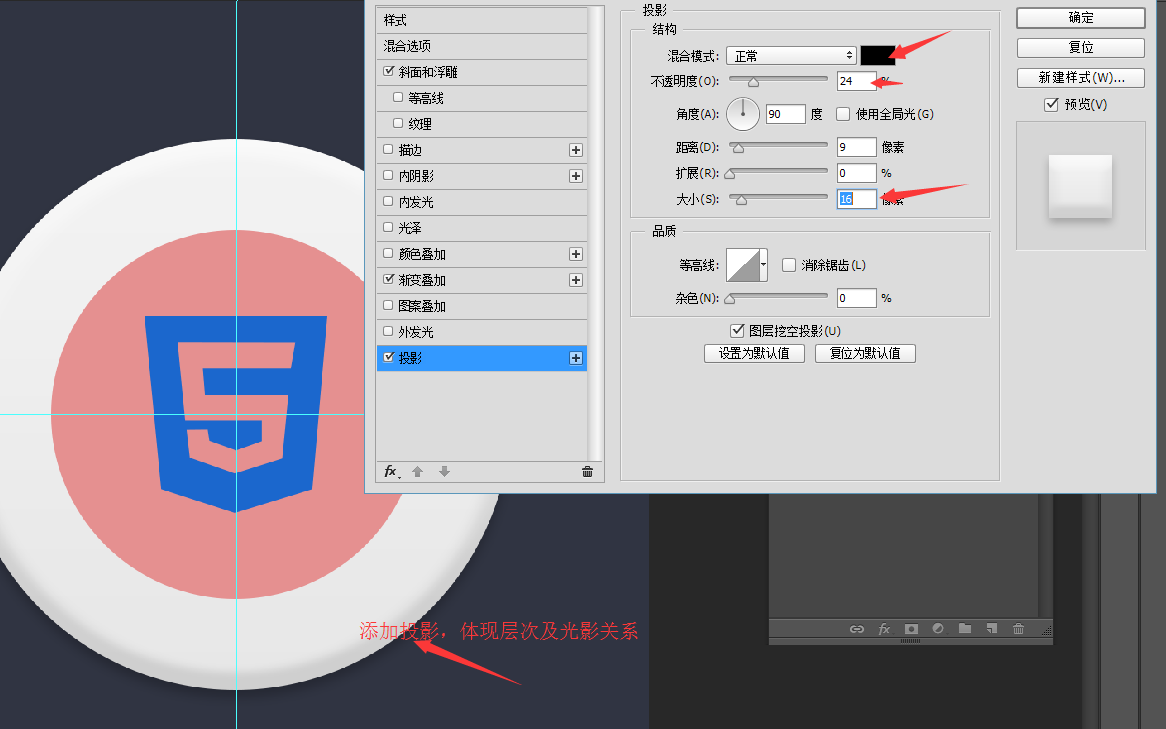Click 新建样式(W)... button
The width and height of the screenshot is (1166, 729).
(x=1080, y=77)
